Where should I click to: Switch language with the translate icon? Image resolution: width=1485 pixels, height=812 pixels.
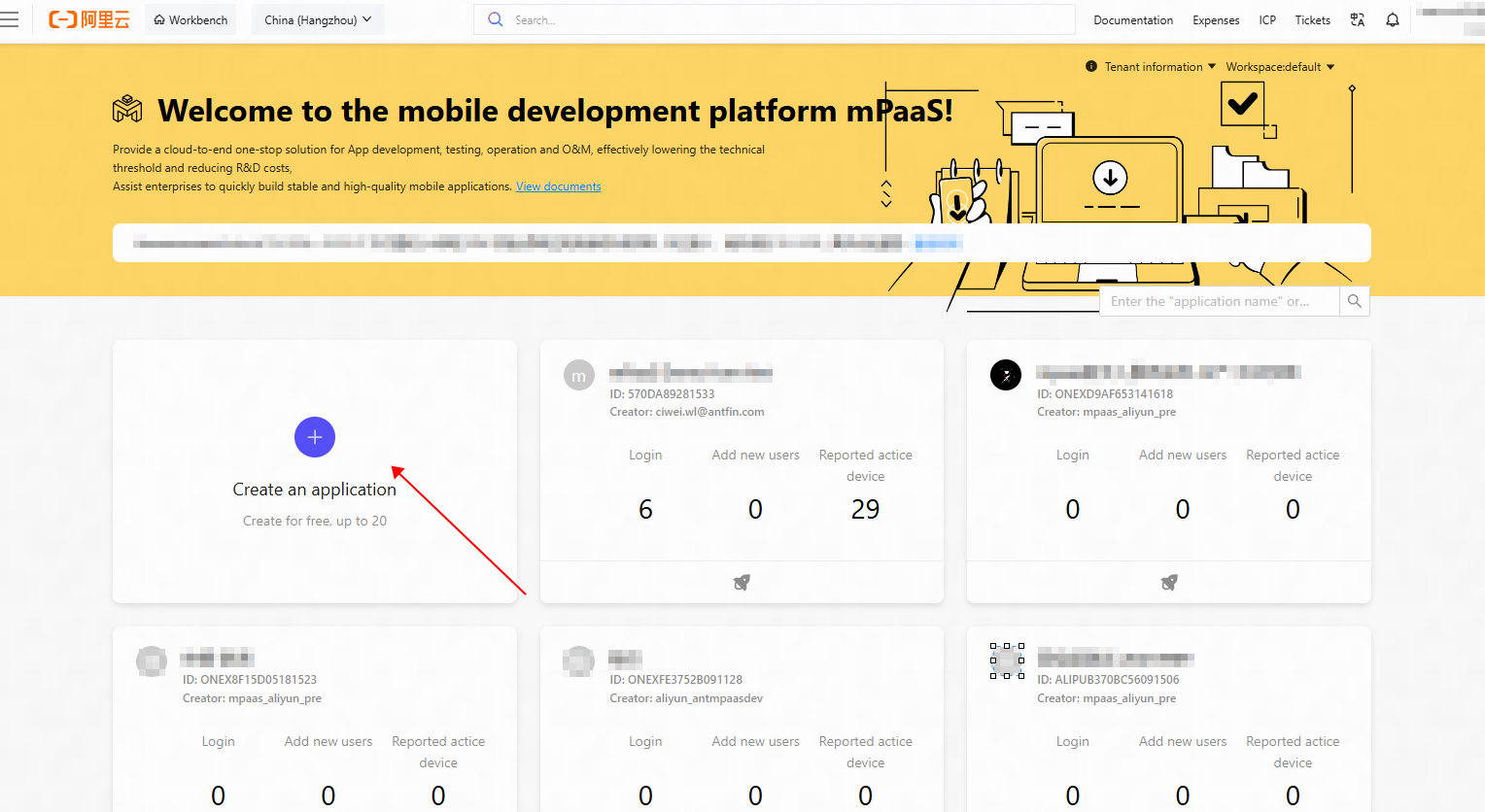(1358, 19)
